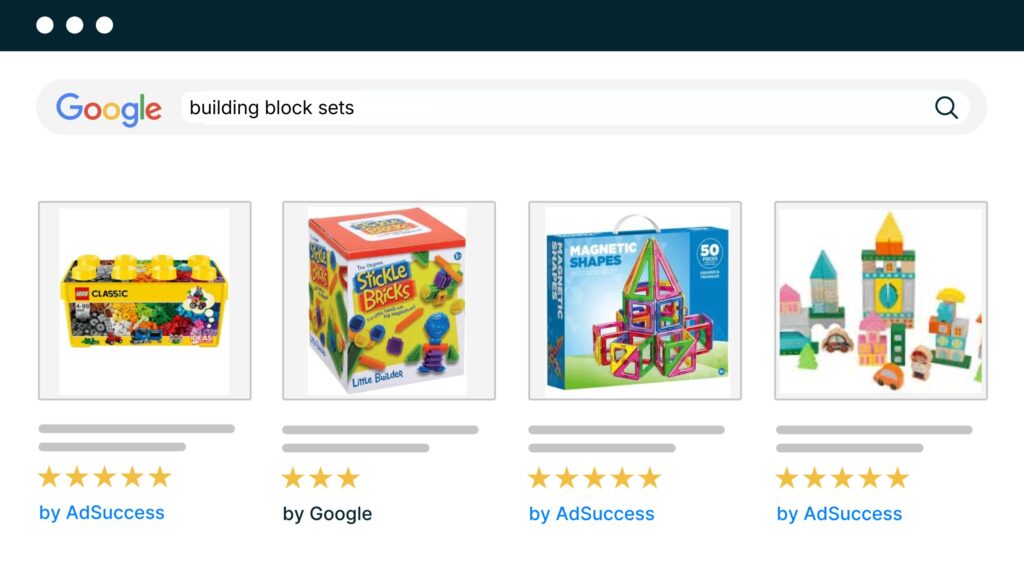Screen dimensions: 1024x582
Task: Click the fifth star of Magnetic Shapes rating
Action: click(x=648, y=477)
